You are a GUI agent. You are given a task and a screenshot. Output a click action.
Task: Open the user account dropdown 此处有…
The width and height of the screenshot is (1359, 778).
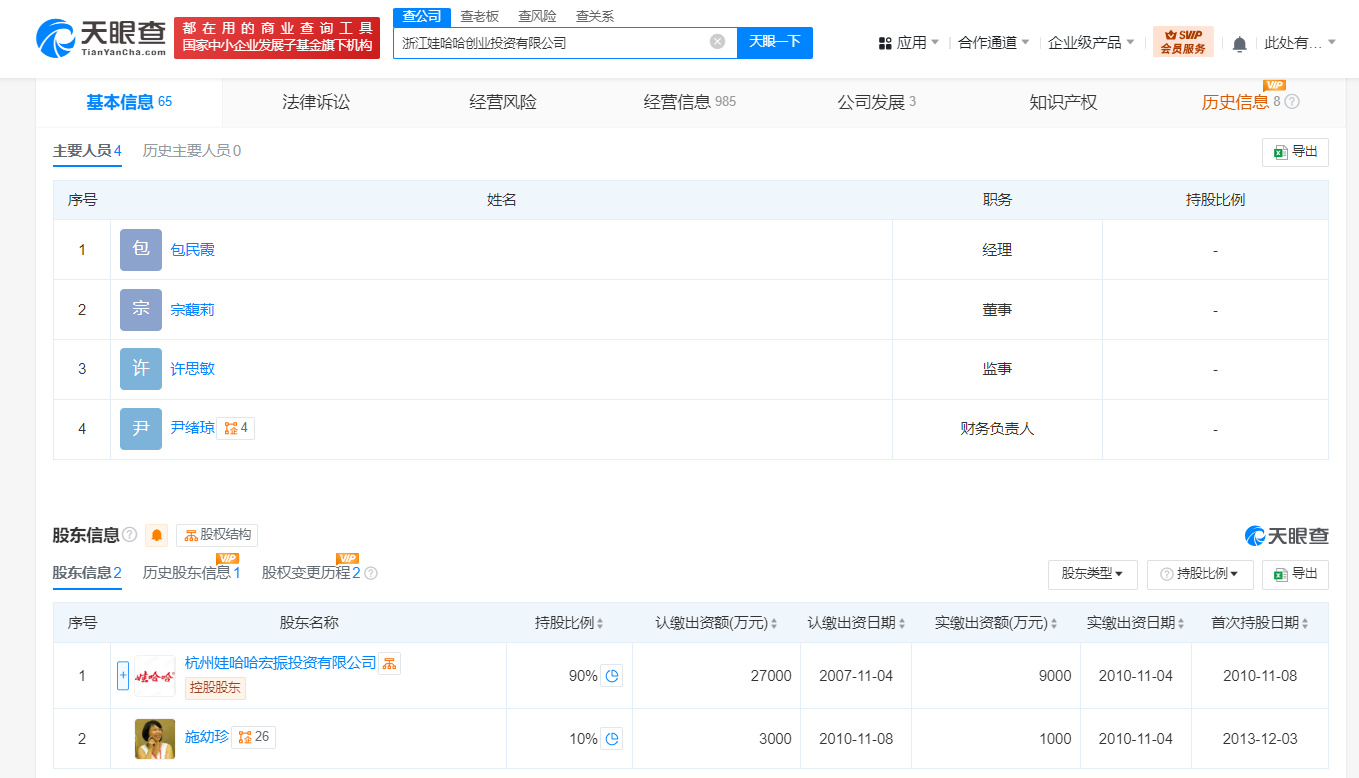1300,43
